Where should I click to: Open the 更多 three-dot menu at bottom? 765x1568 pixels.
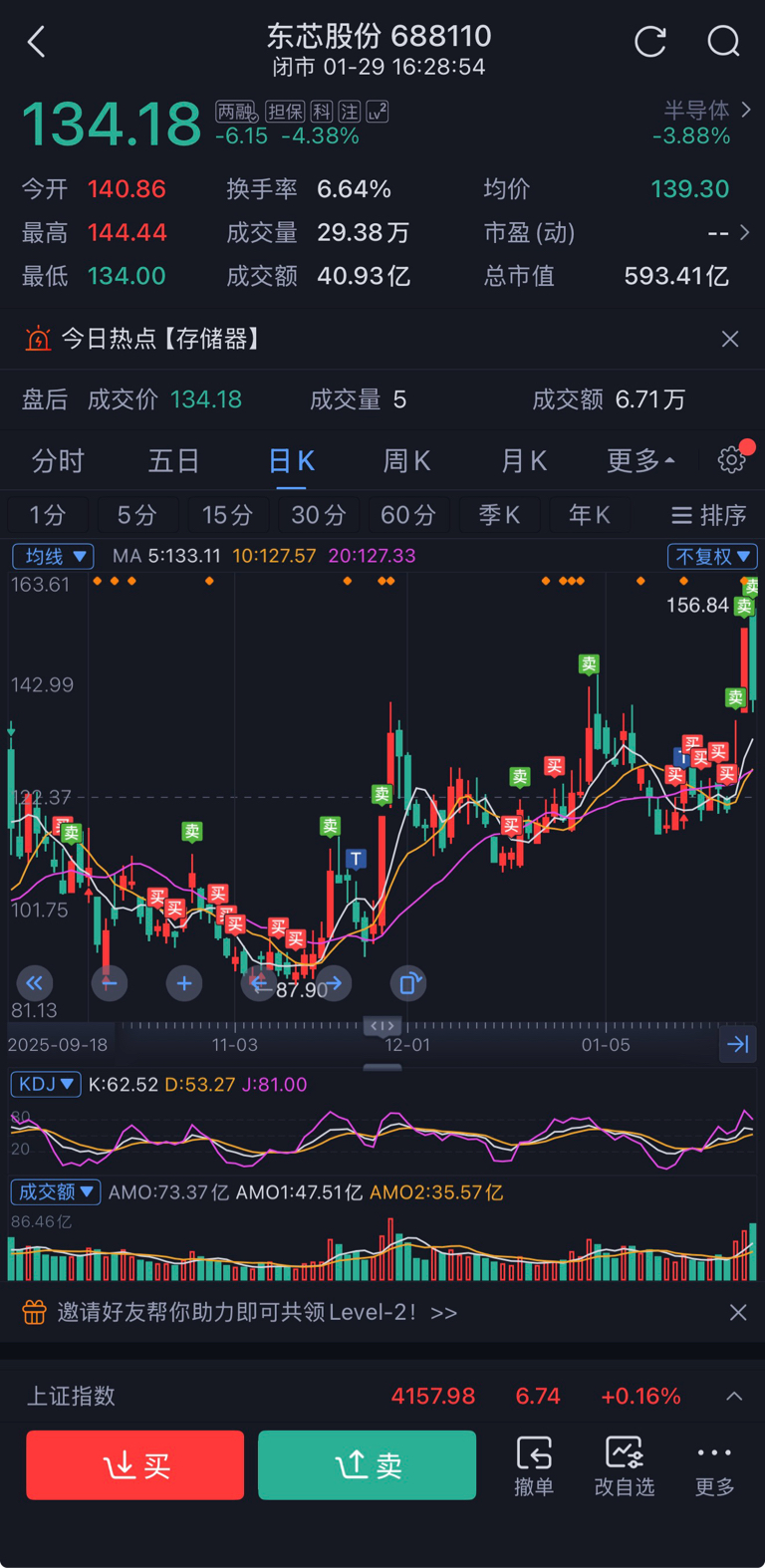(x=714, y=1465)
